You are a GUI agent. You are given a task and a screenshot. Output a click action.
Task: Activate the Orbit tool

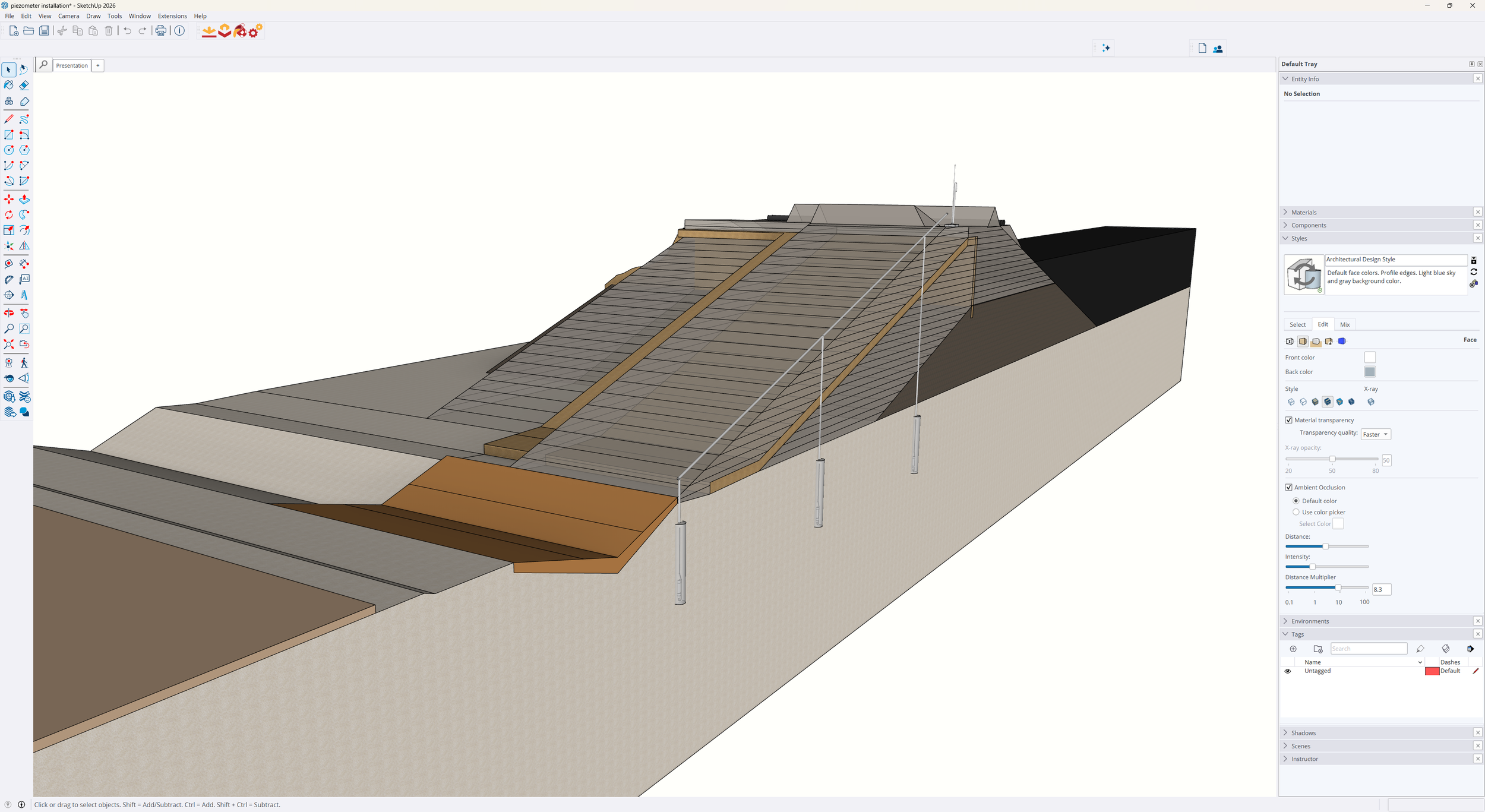pos(9,313)
